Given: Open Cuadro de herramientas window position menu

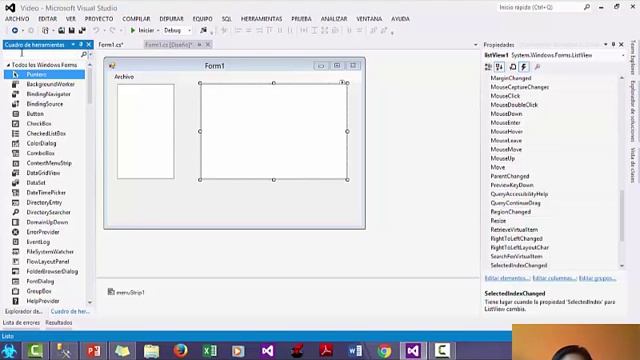Looking at the screenshot, I should (x=73, y=44).
